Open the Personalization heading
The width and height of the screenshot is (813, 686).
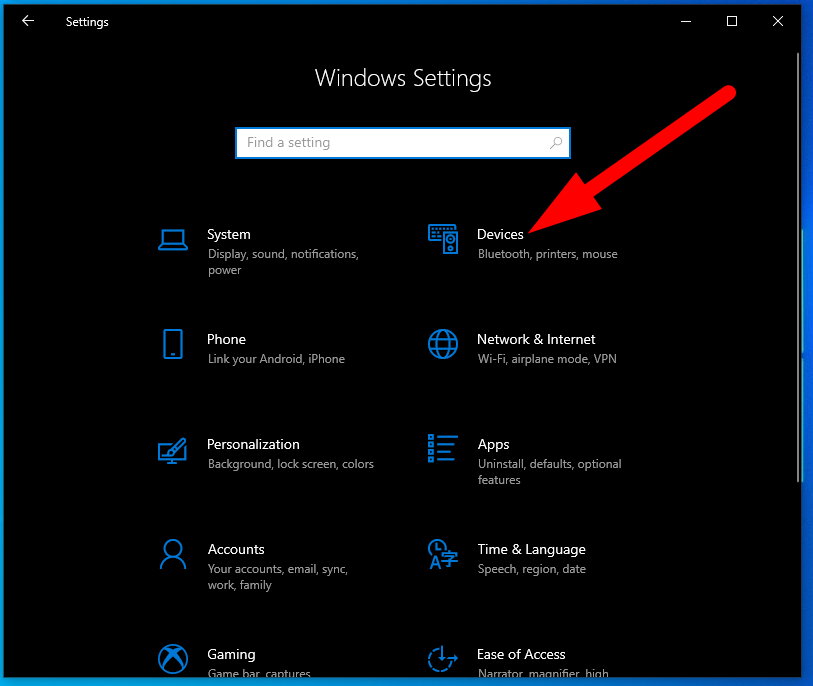click(253, 444)
